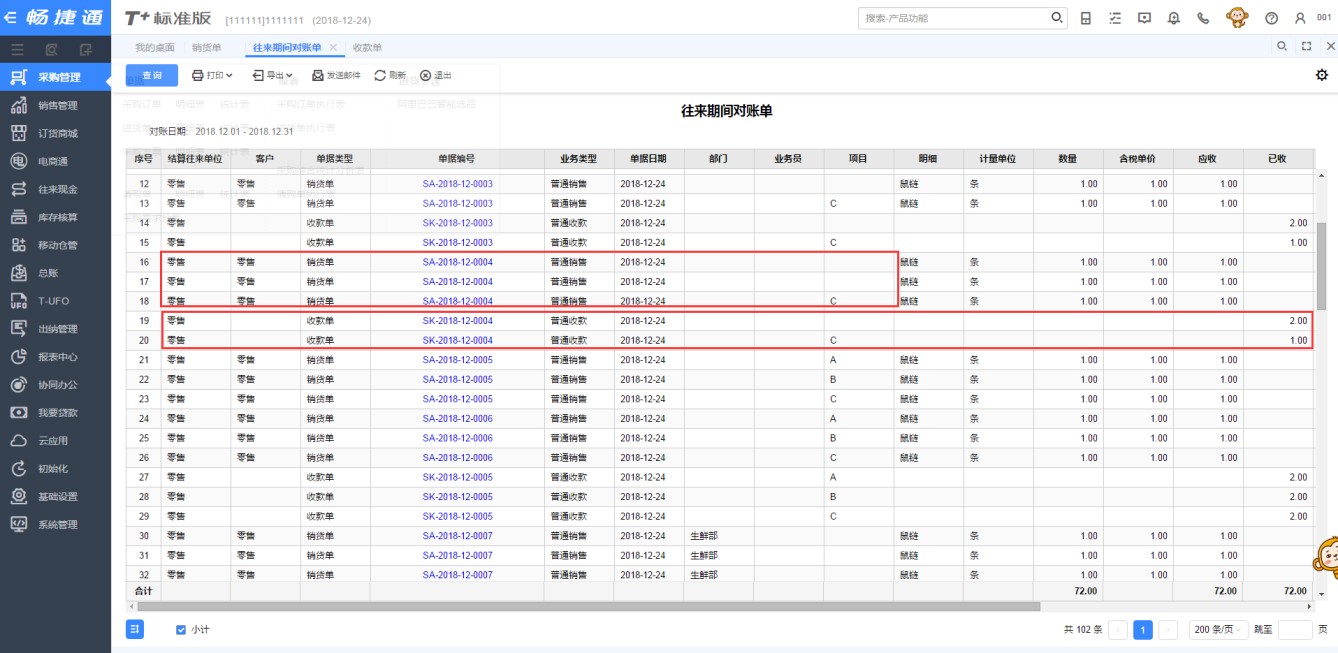Open document link SA-2018-12-0005 in row 21
Image resolution: width=1338 pixels, height=653 pixels.
click(x=457, y=360)
